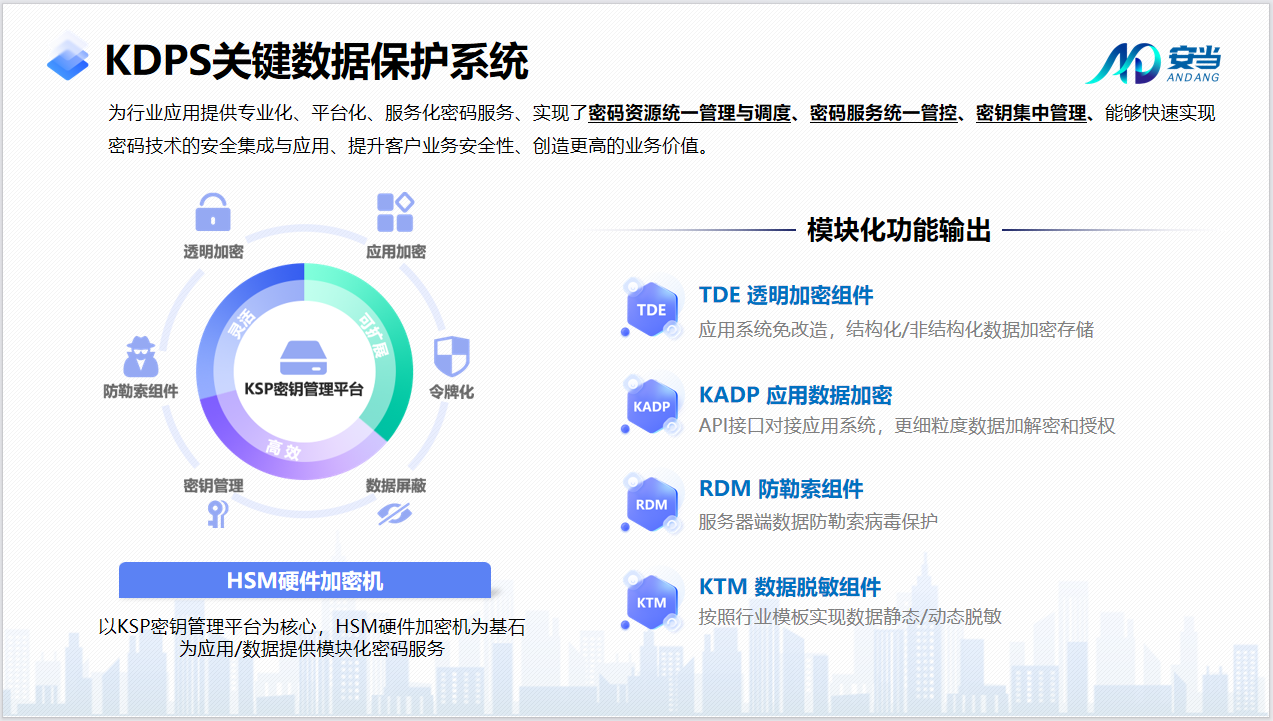Click the KTM 数据脱敏组件 heading
1273x721 pixels.
tap(790, 587)
